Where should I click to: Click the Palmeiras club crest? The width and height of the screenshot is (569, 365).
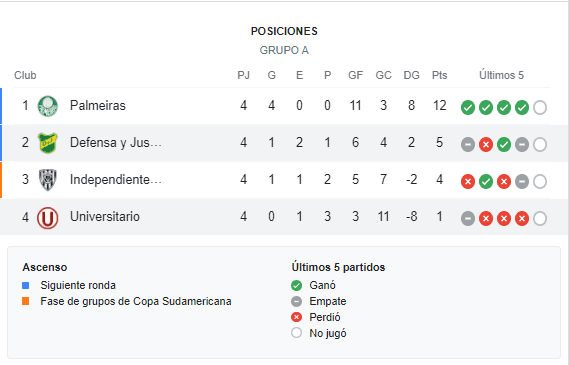tap(48, 106)
